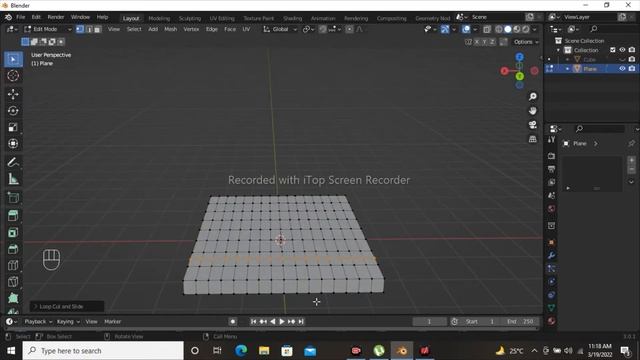Switch to solid viewport shading
The width and height of the screenshot is (640, 360).
point(508,29)
